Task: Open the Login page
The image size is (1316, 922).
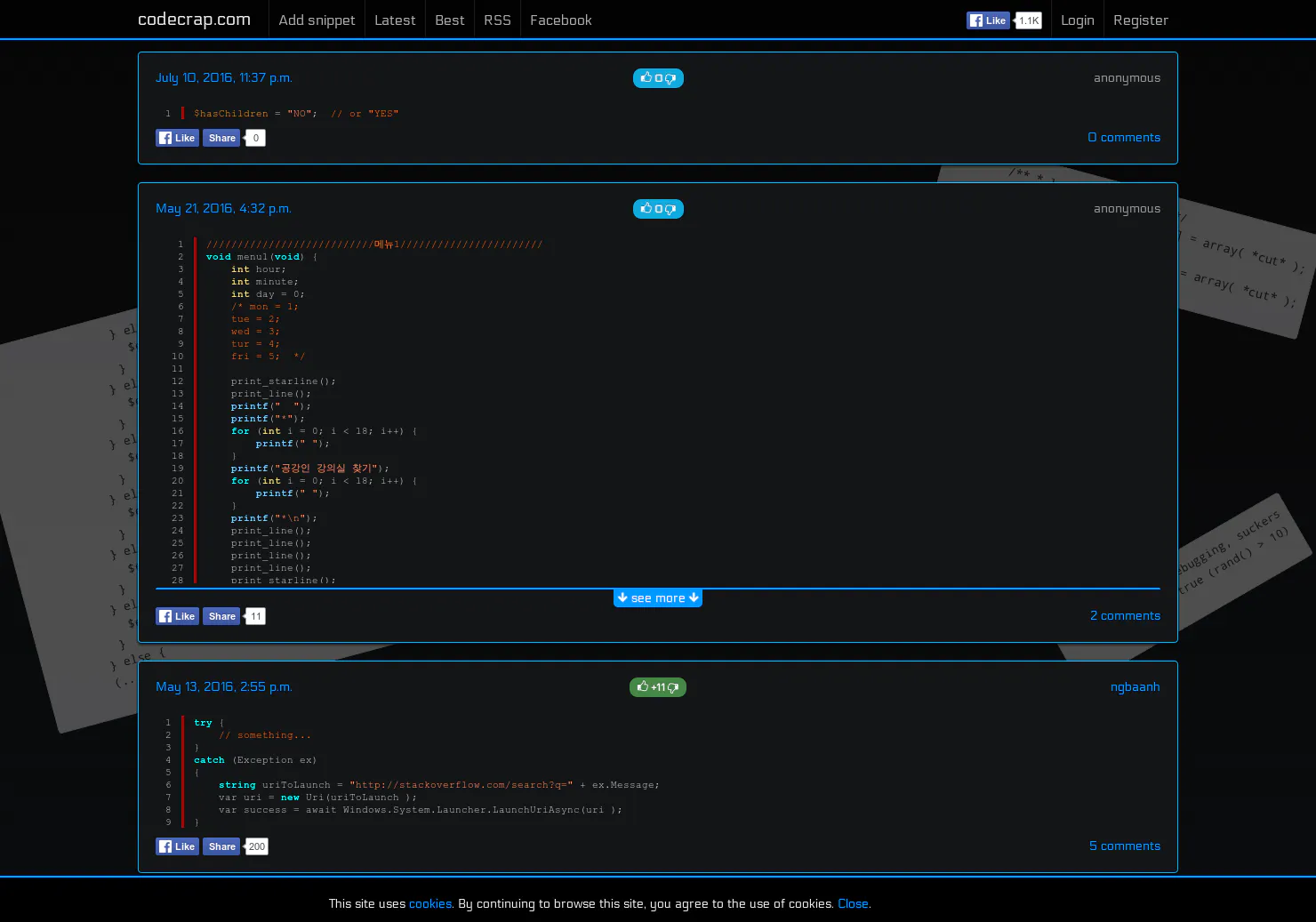Action: (1078, 20)
